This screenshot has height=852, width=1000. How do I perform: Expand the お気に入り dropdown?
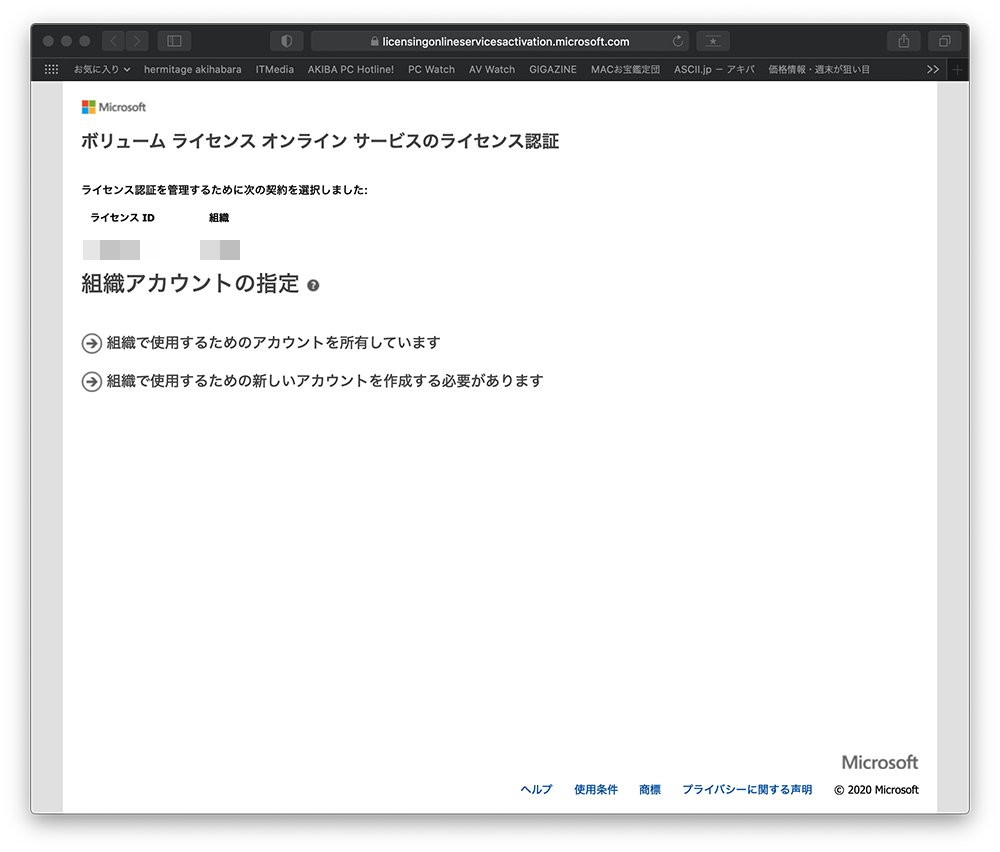point(101,69)
